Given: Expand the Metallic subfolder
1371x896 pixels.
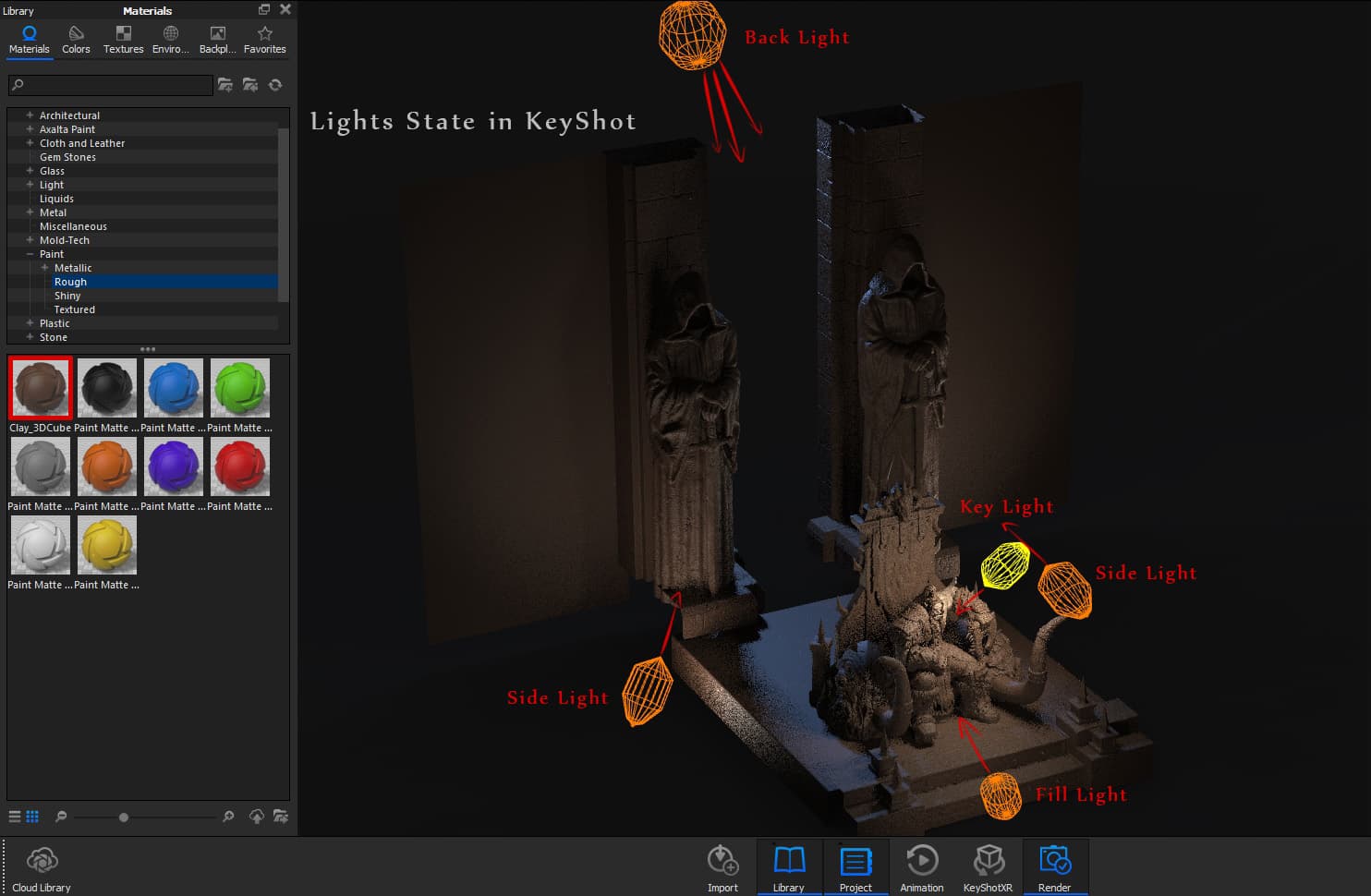Looking at the screenshot, I should (44, 268).
